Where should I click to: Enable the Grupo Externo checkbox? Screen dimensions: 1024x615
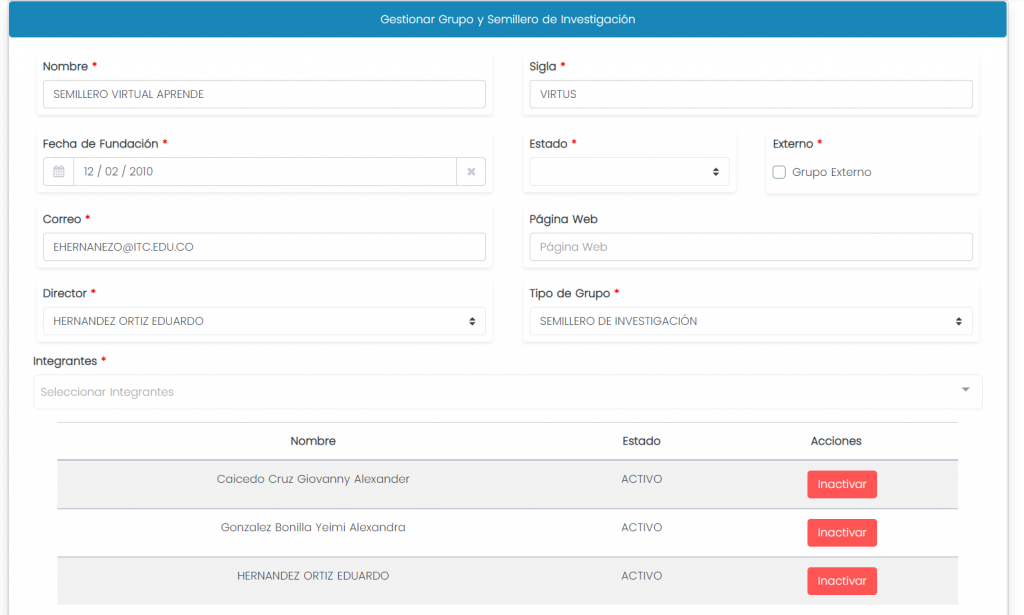[780, 173]
